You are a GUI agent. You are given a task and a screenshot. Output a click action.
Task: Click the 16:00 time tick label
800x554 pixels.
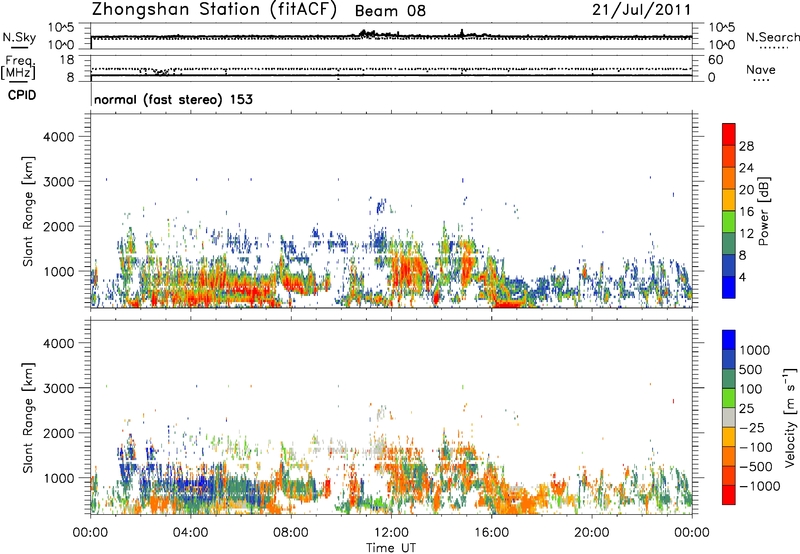(491, 533)
